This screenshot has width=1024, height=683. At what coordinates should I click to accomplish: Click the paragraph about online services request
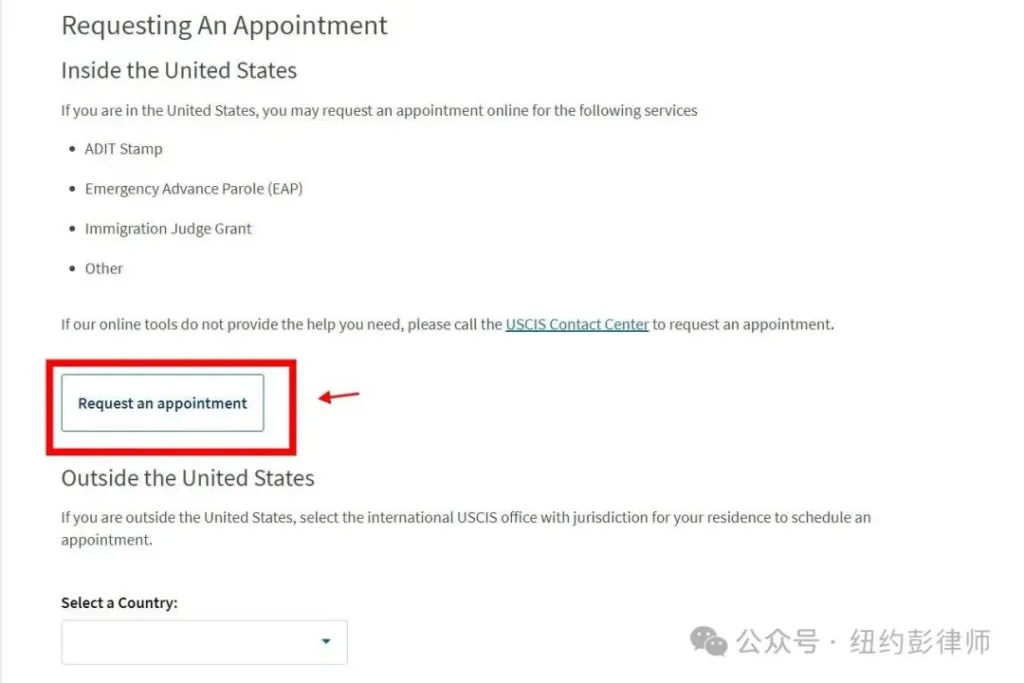379,110
